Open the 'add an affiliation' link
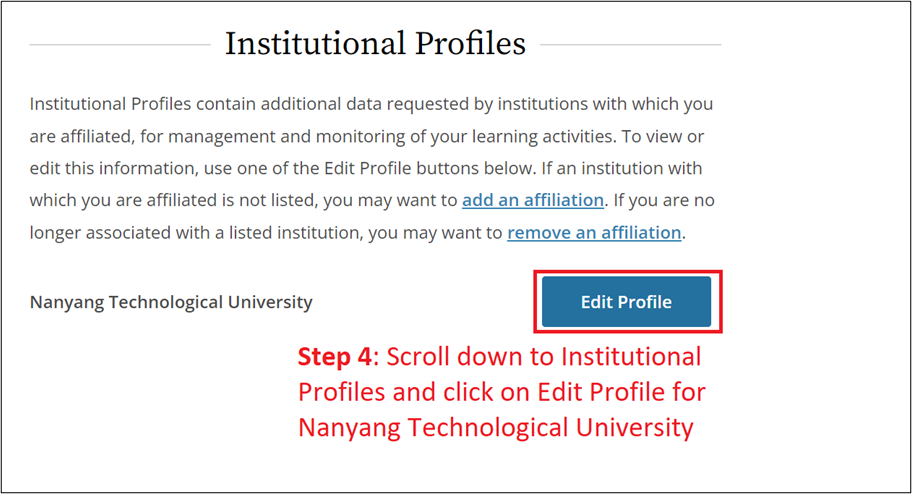 click(532, 200)
